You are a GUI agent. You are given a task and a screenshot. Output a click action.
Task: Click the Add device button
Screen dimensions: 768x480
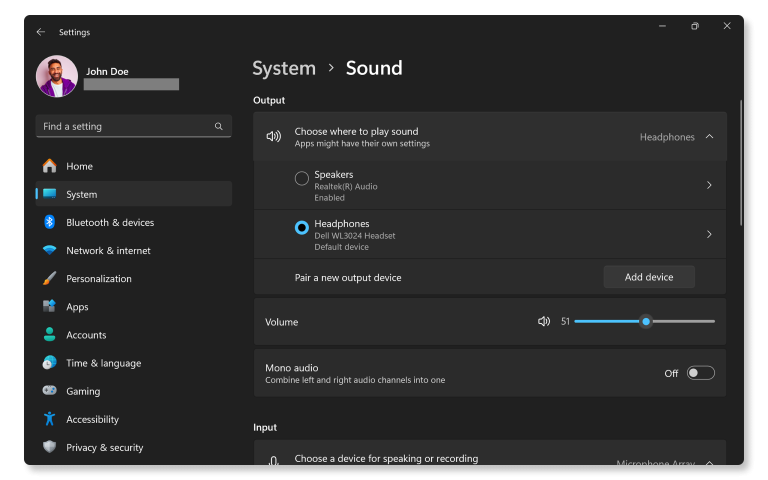(x=649, y=277)
